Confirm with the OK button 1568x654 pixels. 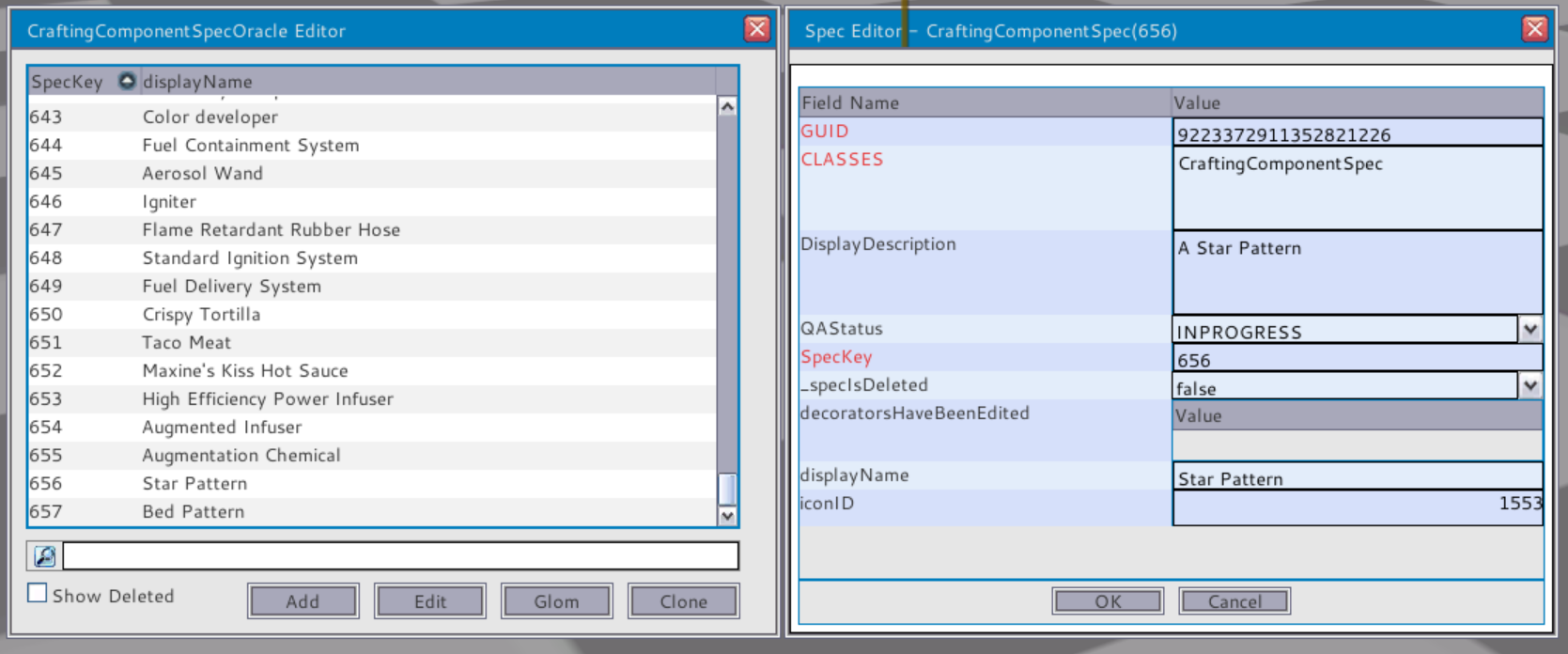pyautogui.click(x=1108, y=601)
